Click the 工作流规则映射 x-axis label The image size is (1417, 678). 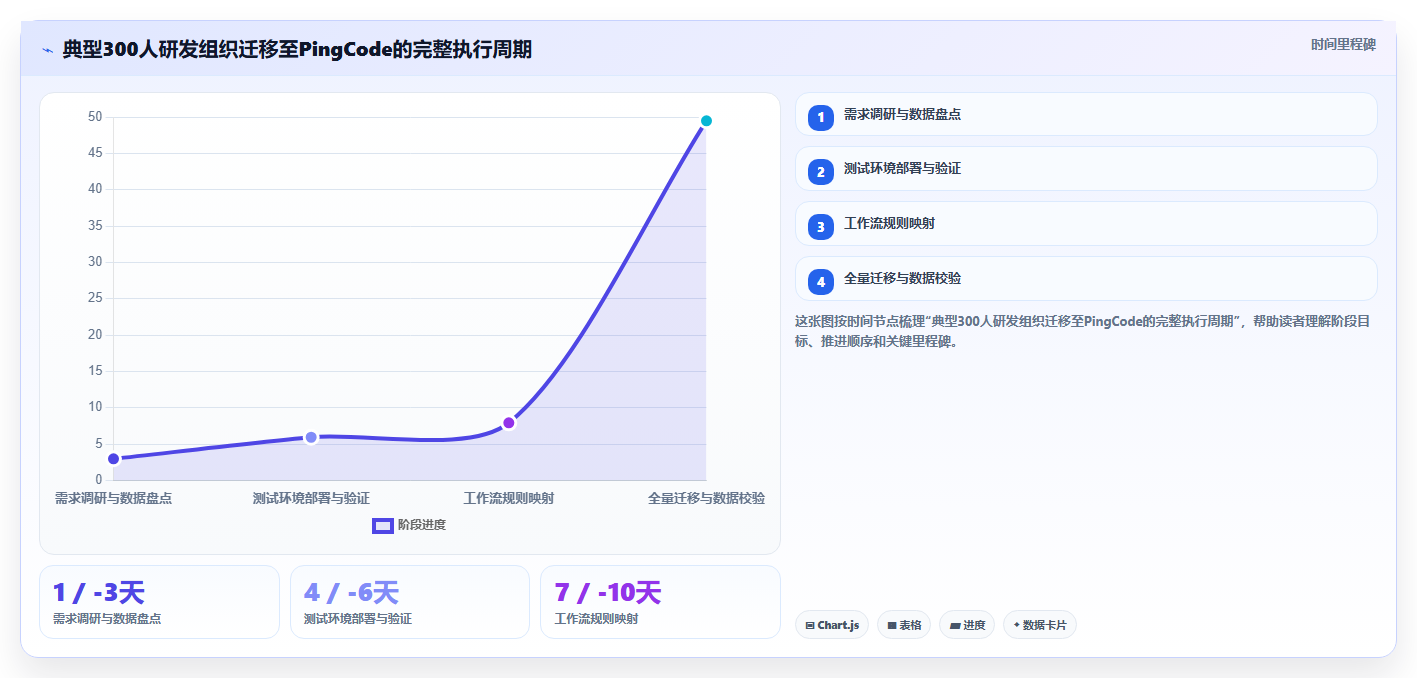509,498
